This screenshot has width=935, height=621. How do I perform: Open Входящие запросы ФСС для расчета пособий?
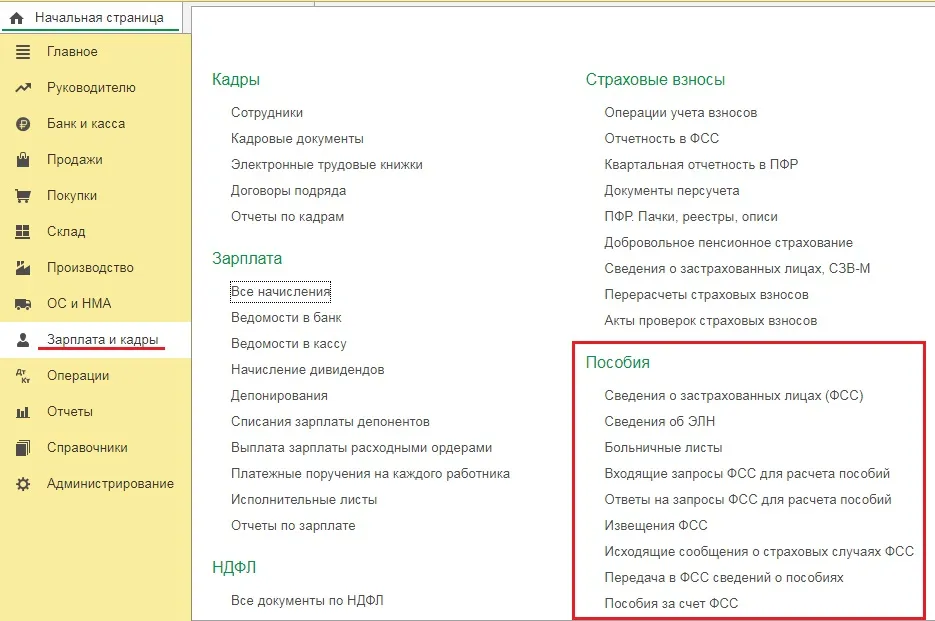747,474
